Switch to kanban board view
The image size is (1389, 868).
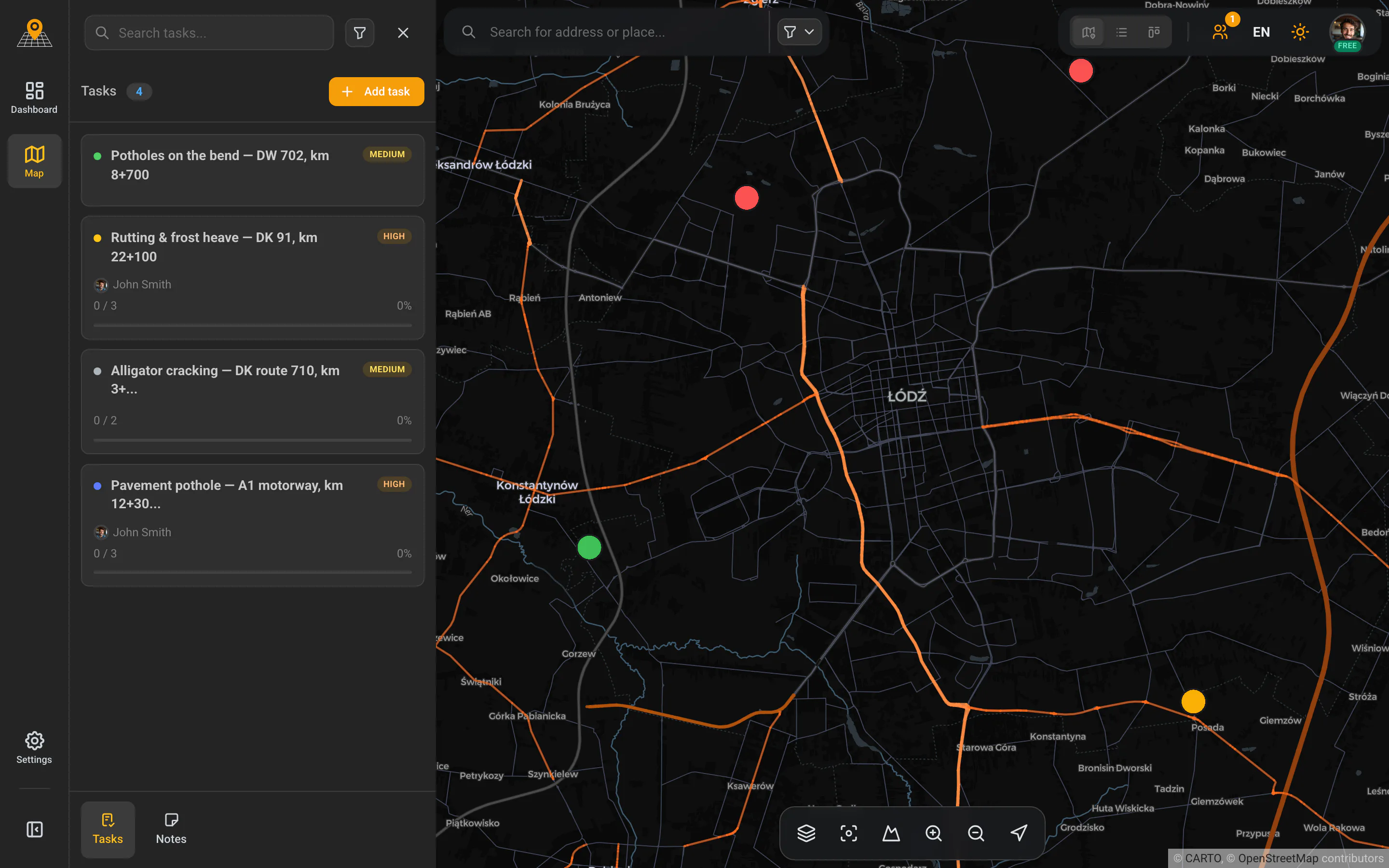1154,32
